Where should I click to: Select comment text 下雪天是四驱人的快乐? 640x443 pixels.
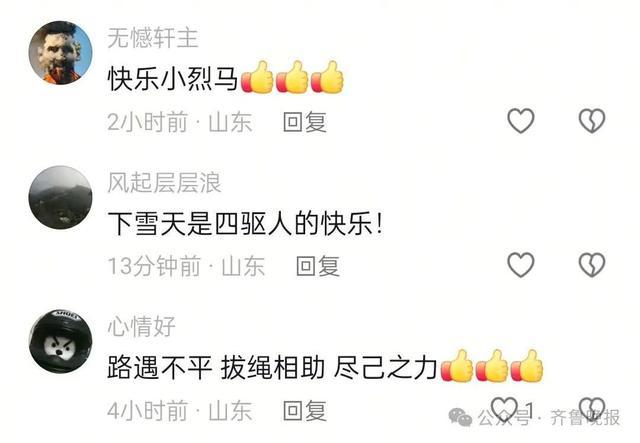(x=240, y=223)
